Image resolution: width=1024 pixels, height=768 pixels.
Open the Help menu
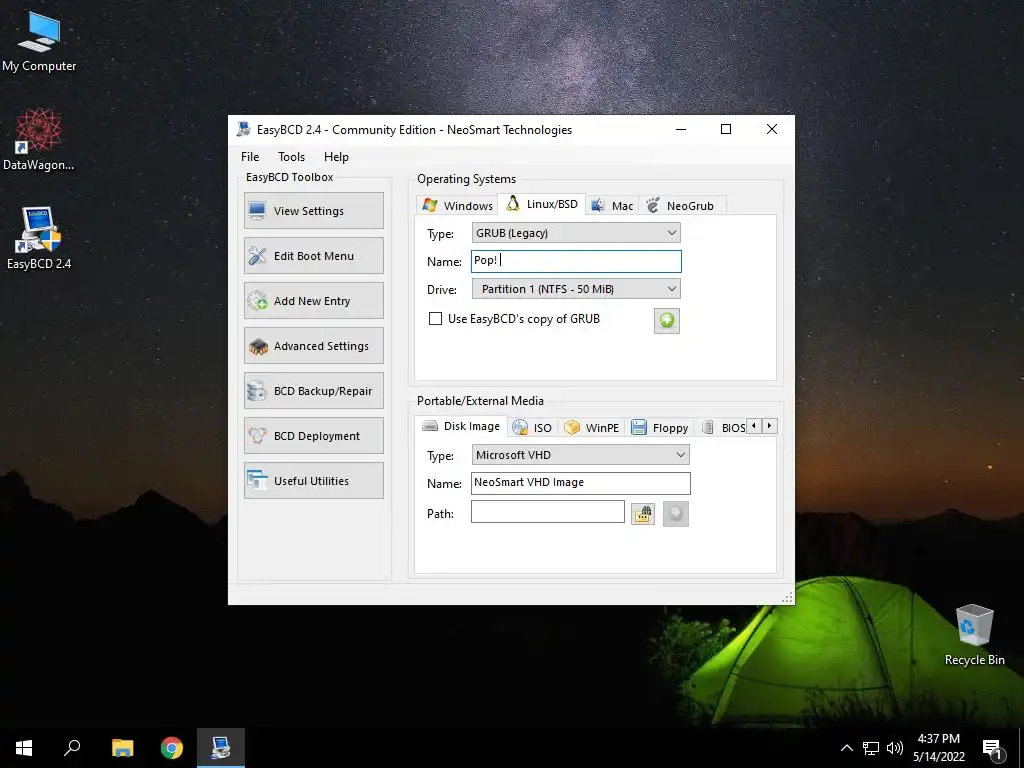[x=336, y=157]
